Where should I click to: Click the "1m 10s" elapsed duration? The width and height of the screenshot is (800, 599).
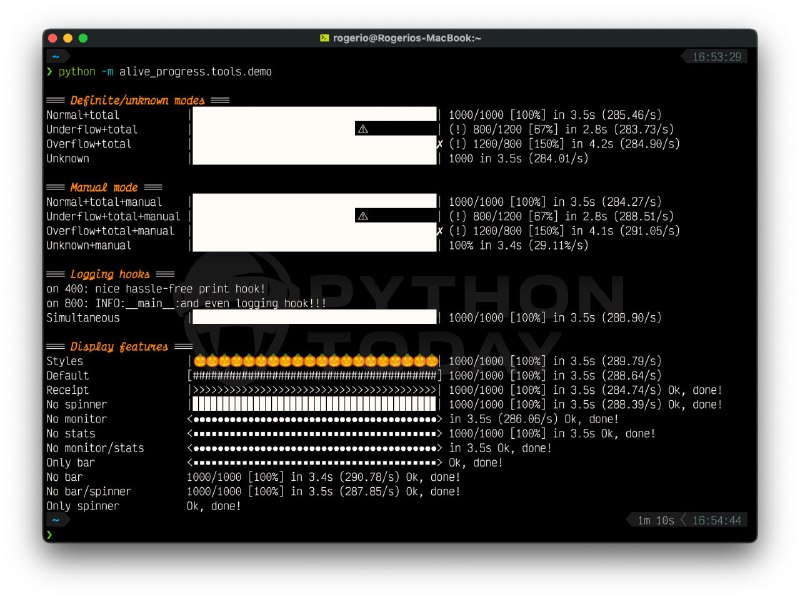656,520
